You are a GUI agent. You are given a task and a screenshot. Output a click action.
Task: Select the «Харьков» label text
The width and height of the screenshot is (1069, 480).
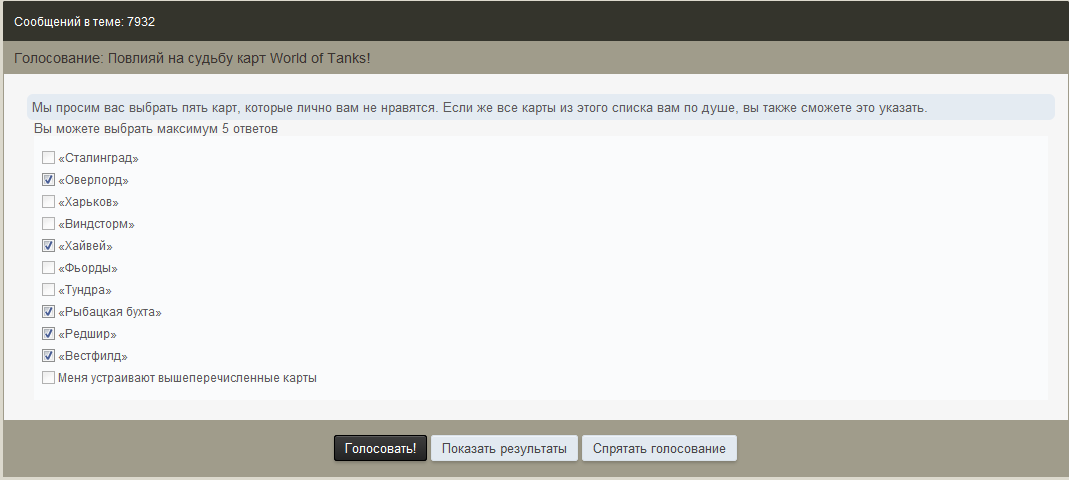(89, 202)
